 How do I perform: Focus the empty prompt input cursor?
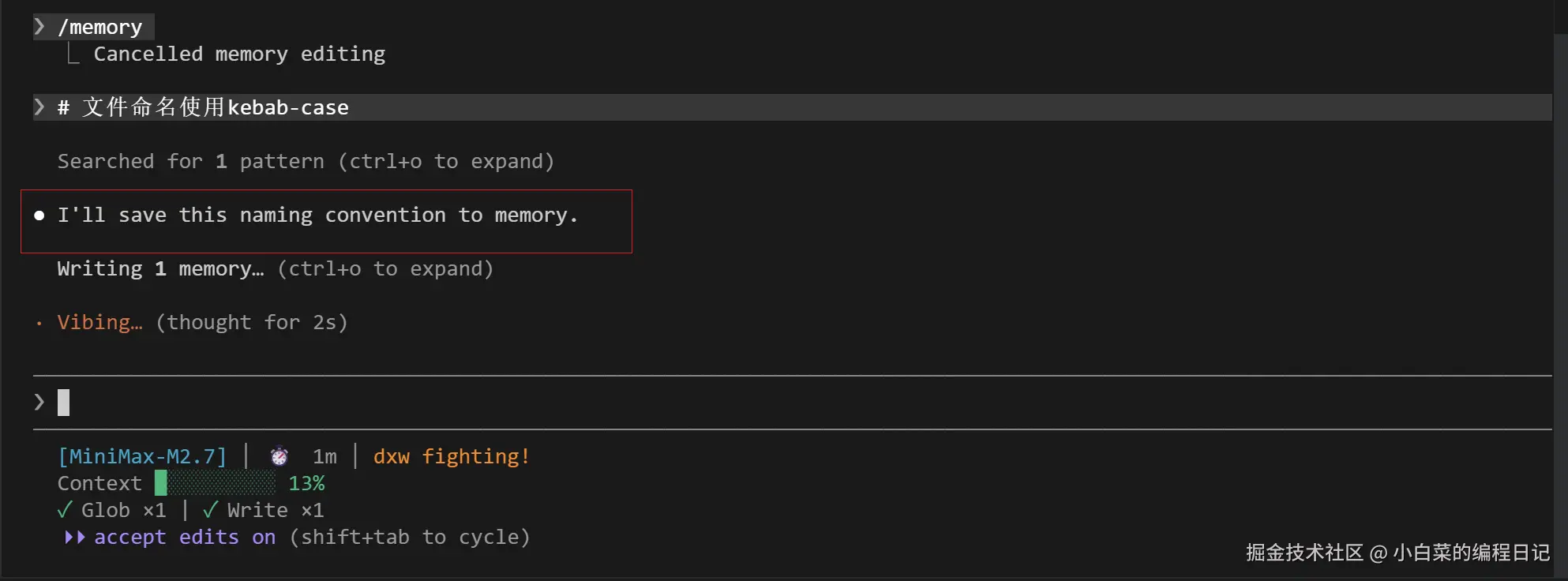click(x=64, y=403)
